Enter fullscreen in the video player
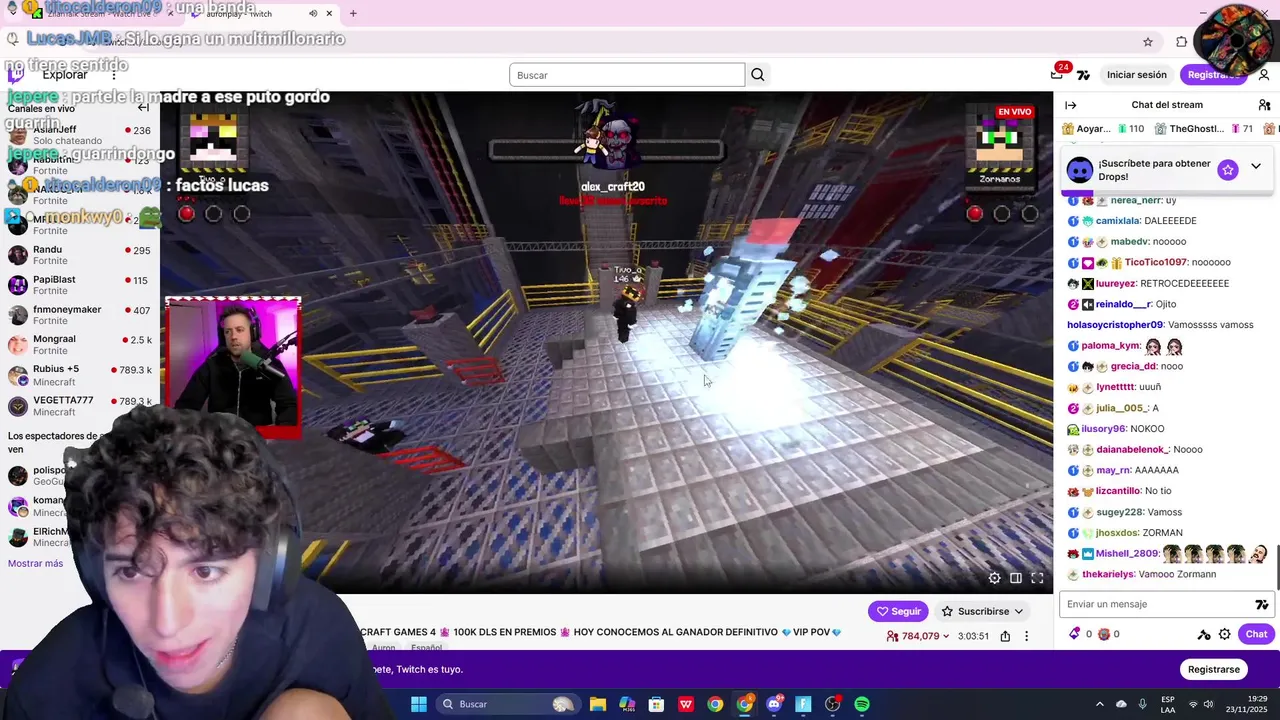The height and width of the screenshot is (720, 1280). pos(1037,578)
